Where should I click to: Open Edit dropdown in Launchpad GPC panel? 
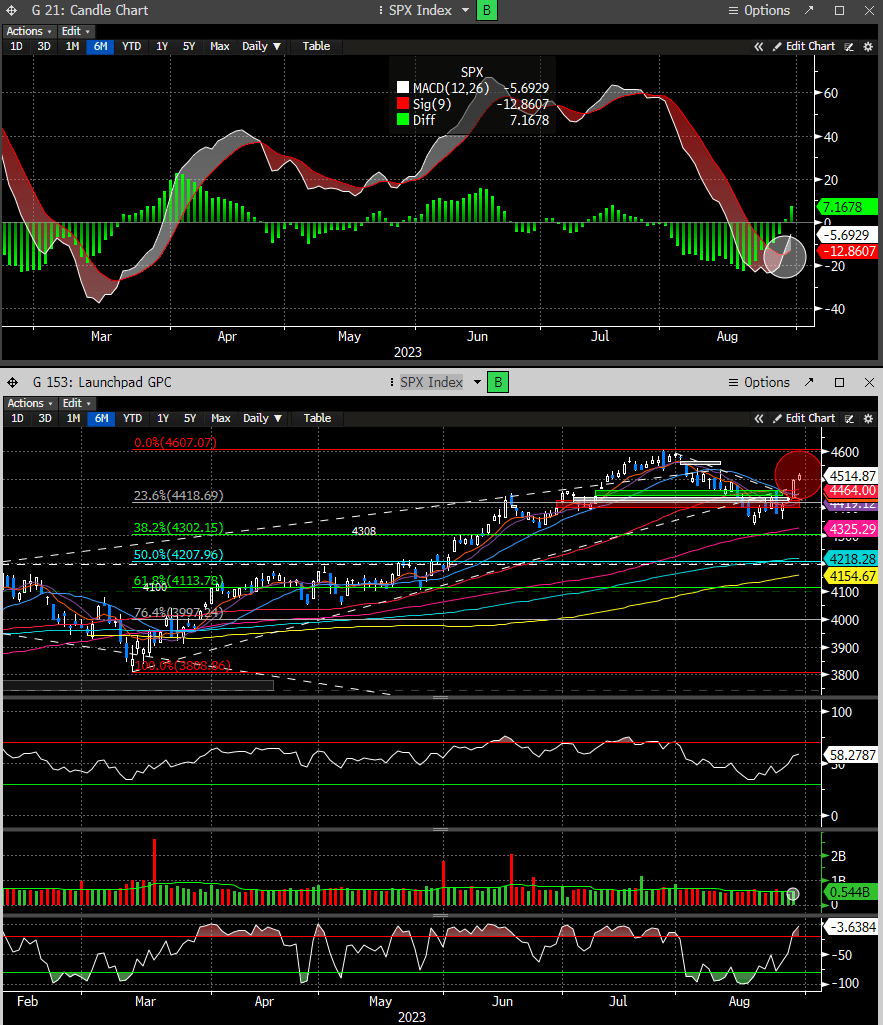(x=76, y=403)
